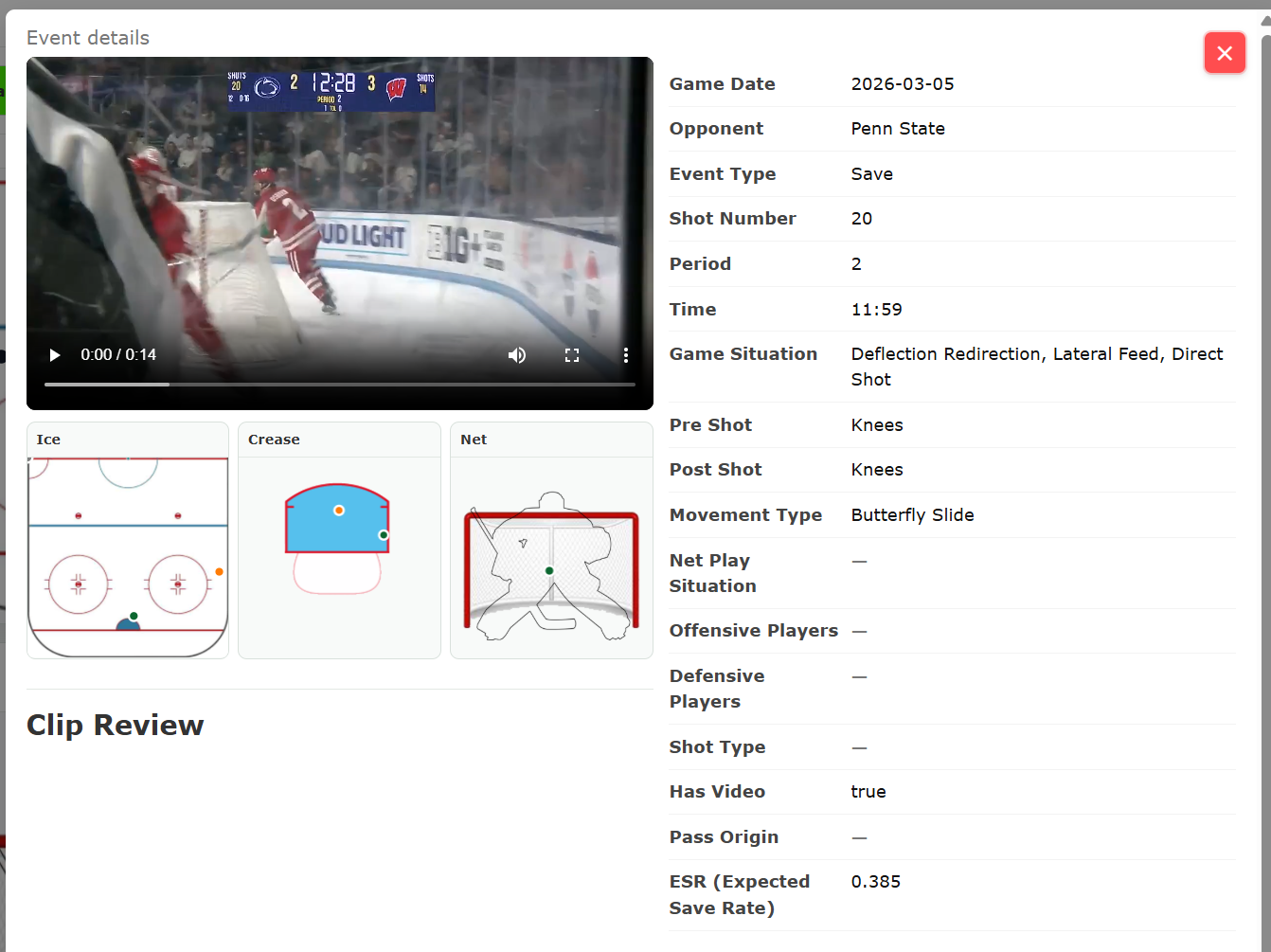Click the Period label
Image resolution: width=1271 pixels, height=952 pixels.
click(700, 264)
